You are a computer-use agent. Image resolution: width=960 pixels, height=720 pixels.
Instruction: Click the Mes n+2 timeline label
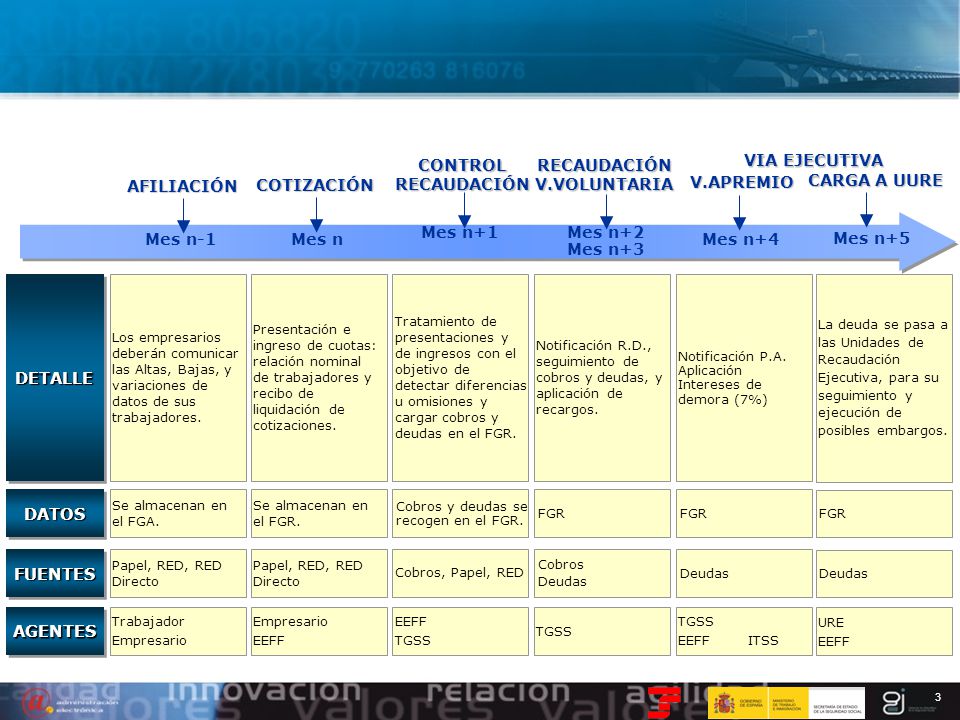point(606,233)
